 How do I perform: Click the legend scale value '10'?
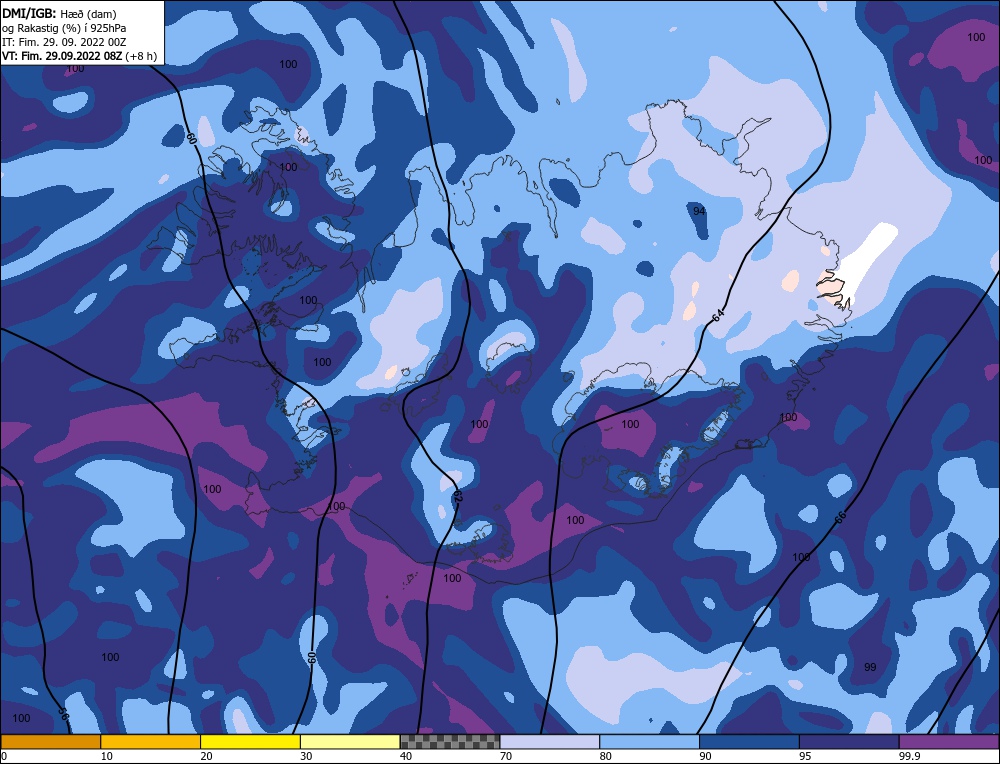pos(107,756)
